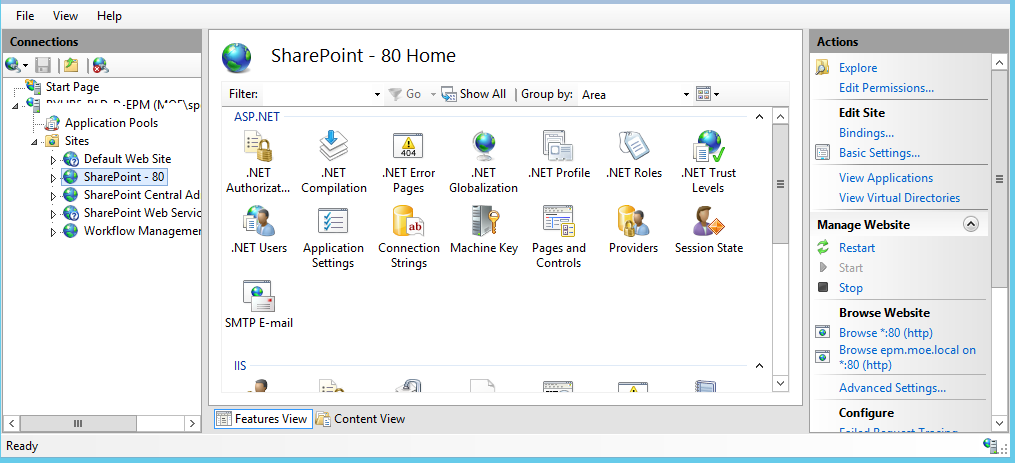Image resolution: width=1015 pixels, height=463 pixels.
Task: Click Show All in filter bar
Action: pyautogui.click(x=474, y=94)
